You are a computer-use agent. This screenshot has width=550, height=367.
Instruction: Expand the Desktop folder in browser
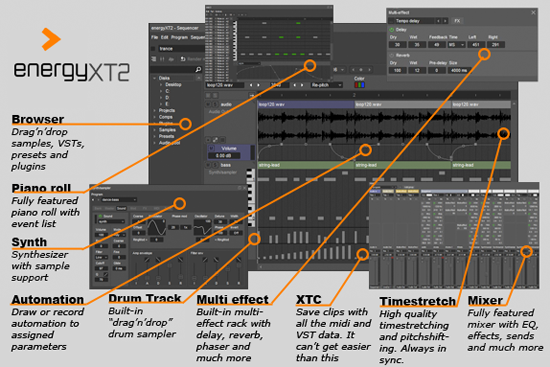tap(161, 85)
